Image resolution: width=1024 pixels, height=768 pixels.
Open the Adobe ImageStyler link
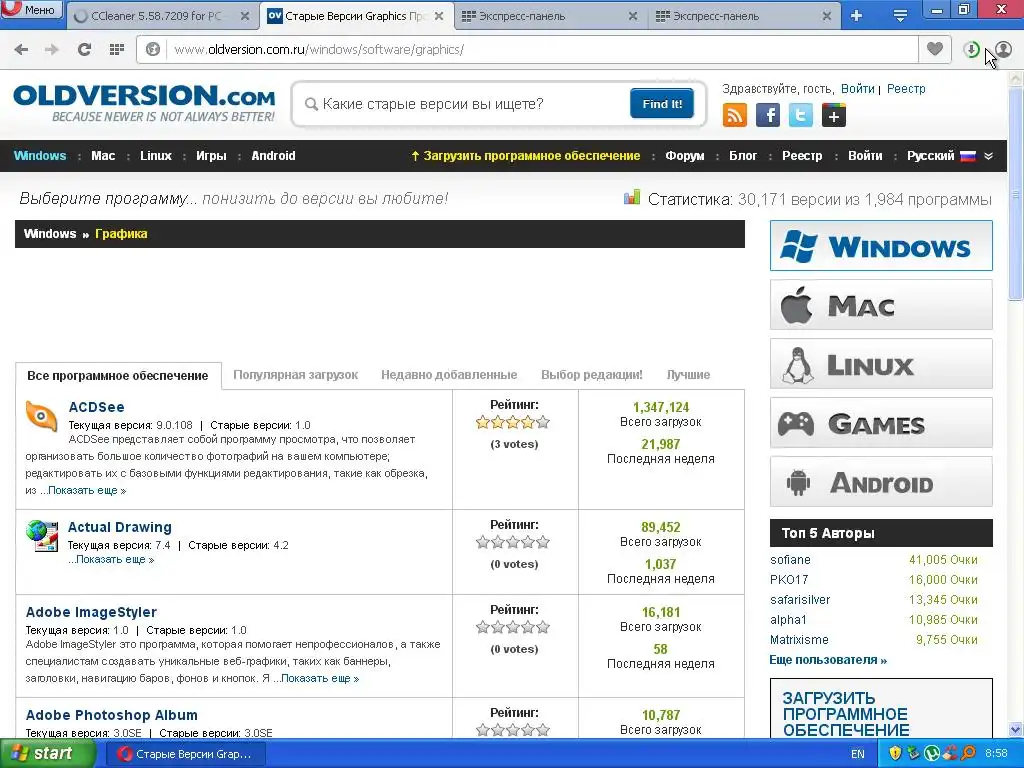91,612
